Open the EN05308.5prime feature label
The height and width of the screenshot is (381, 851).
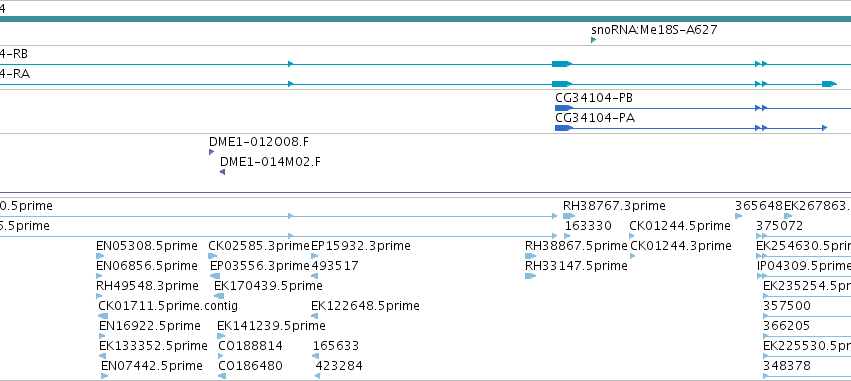147,246
